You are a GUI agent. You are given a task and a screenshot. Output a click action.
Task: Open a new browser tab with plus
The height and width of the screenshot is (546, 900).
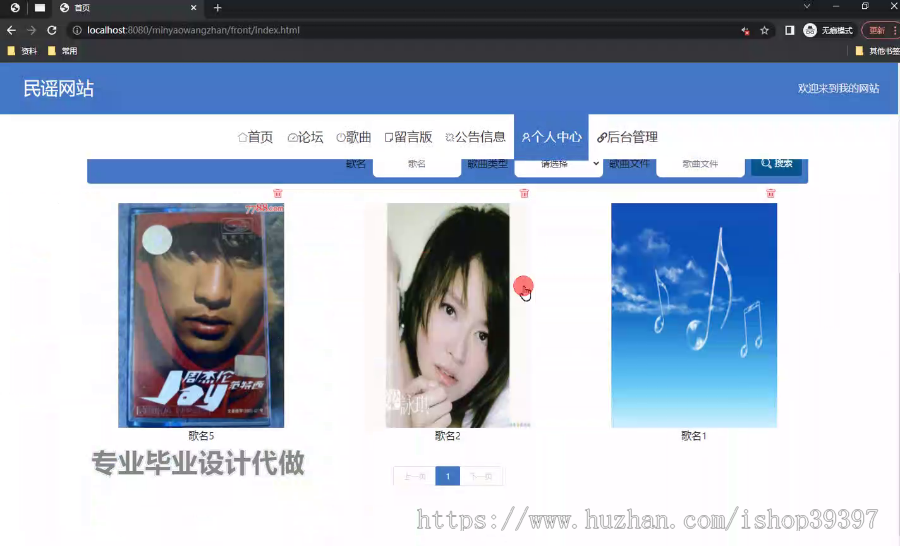218,8
